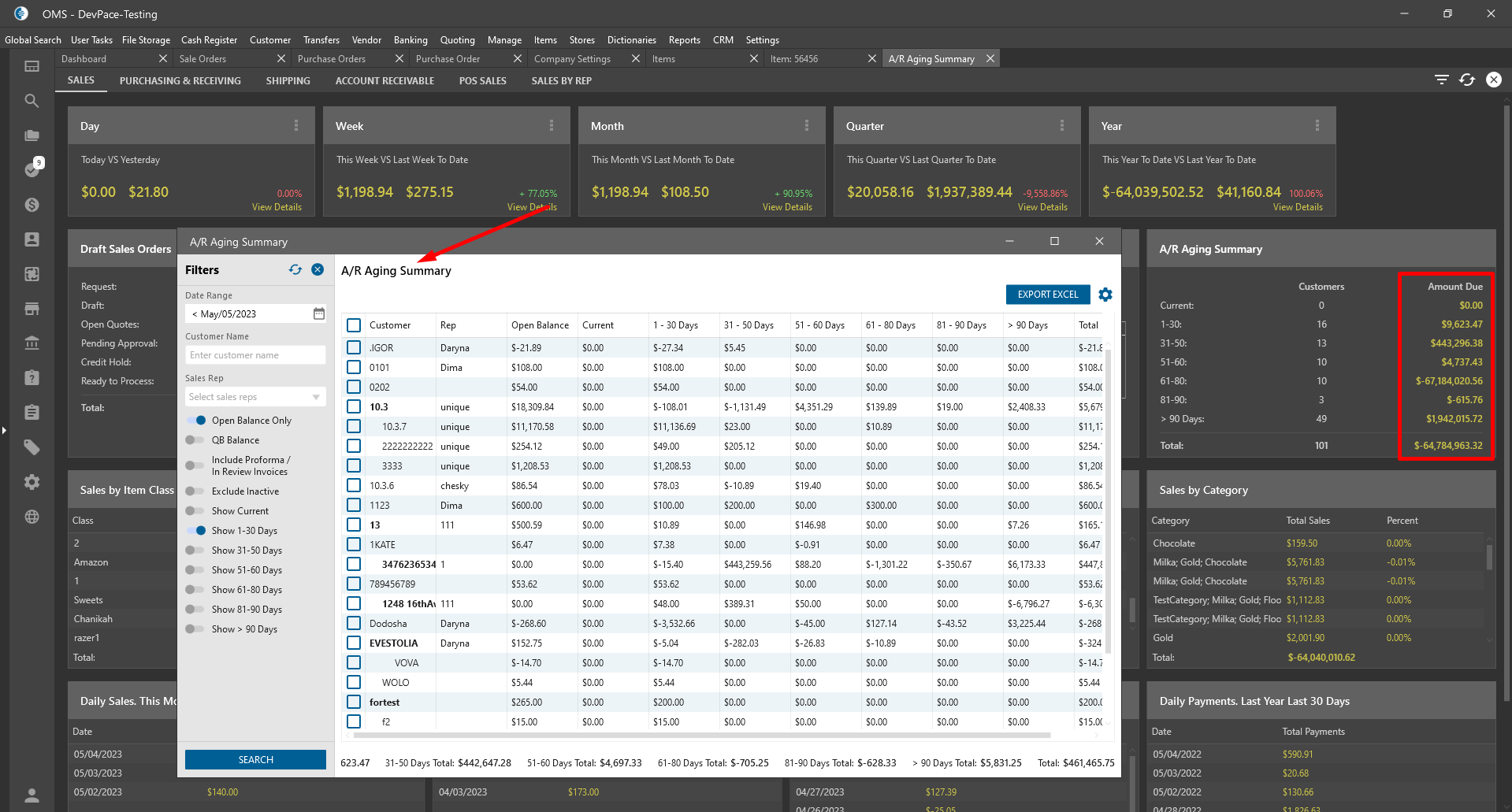Image resolution: width=1512 pixels, height=812 pixels.
Task: Clear filters with the blue X icon
Action: (x=318, y=269)
